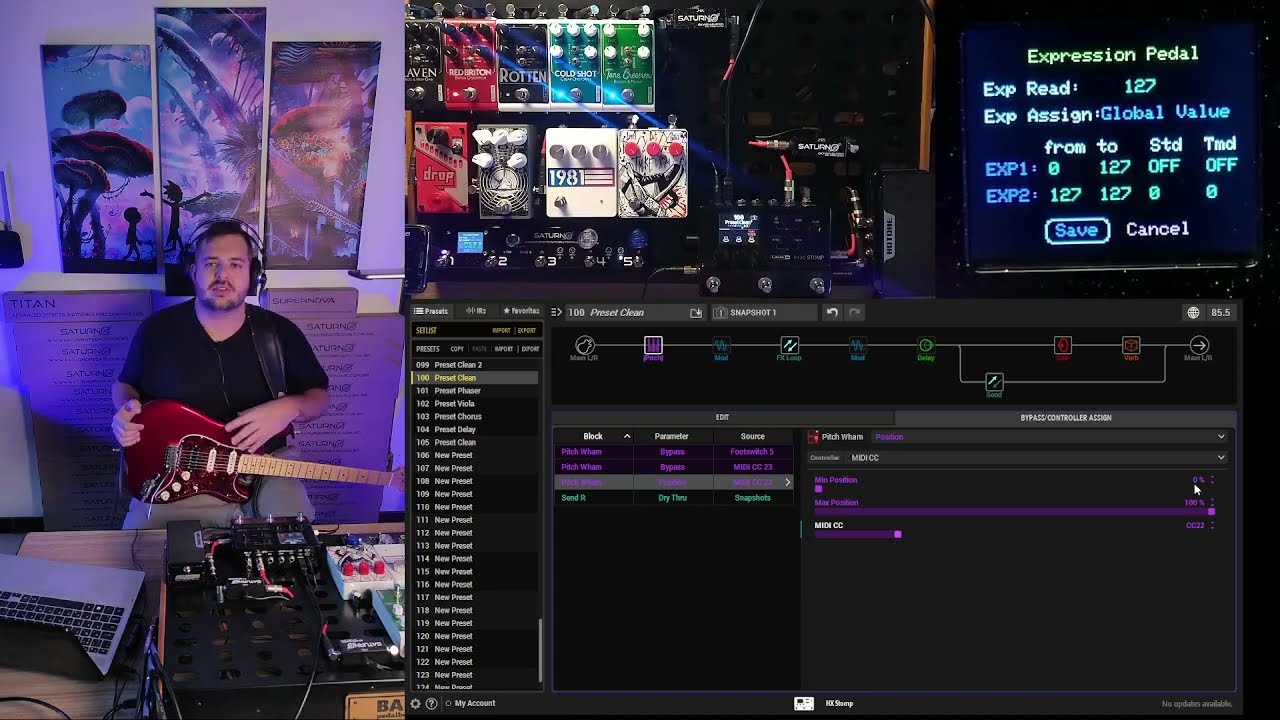Click the Source column header
The height and width of the screenshot is (720, 1280).
pos(752,436)
